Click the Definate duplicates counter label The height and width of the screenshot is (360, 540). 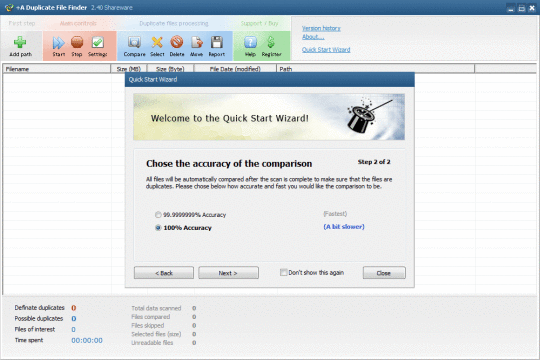point(39,308)
